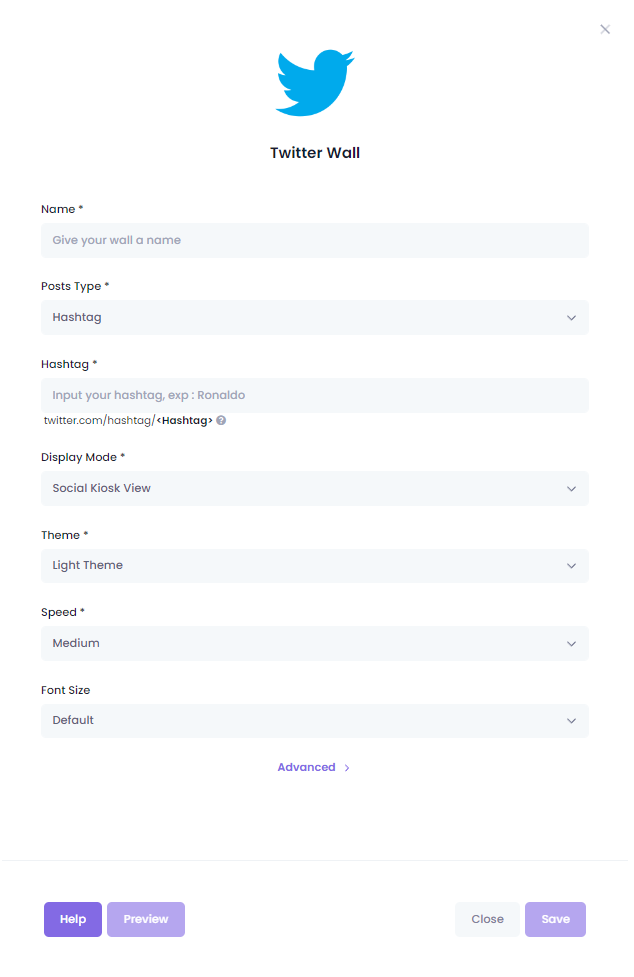Image resolution: width=634 pixels, height=977 pixels.
Task: Open the Social Kiosk View dropdown
Action: 315,489
